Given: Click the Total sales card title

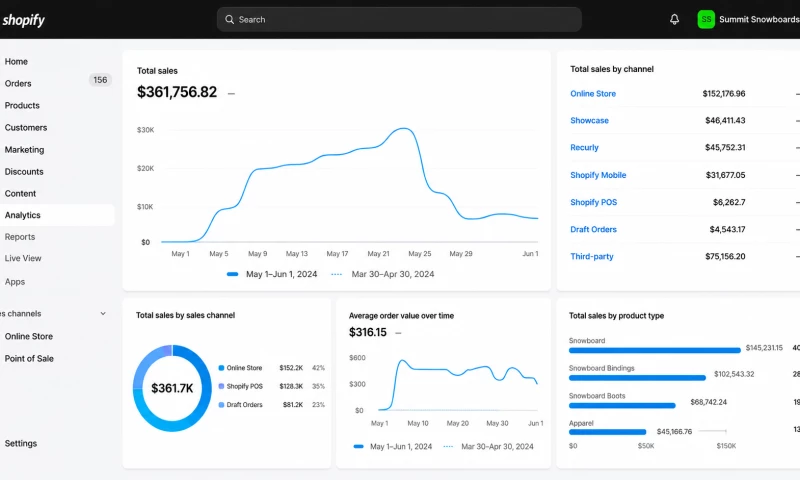Looking at the screenshot, I should tap(157, 71).
